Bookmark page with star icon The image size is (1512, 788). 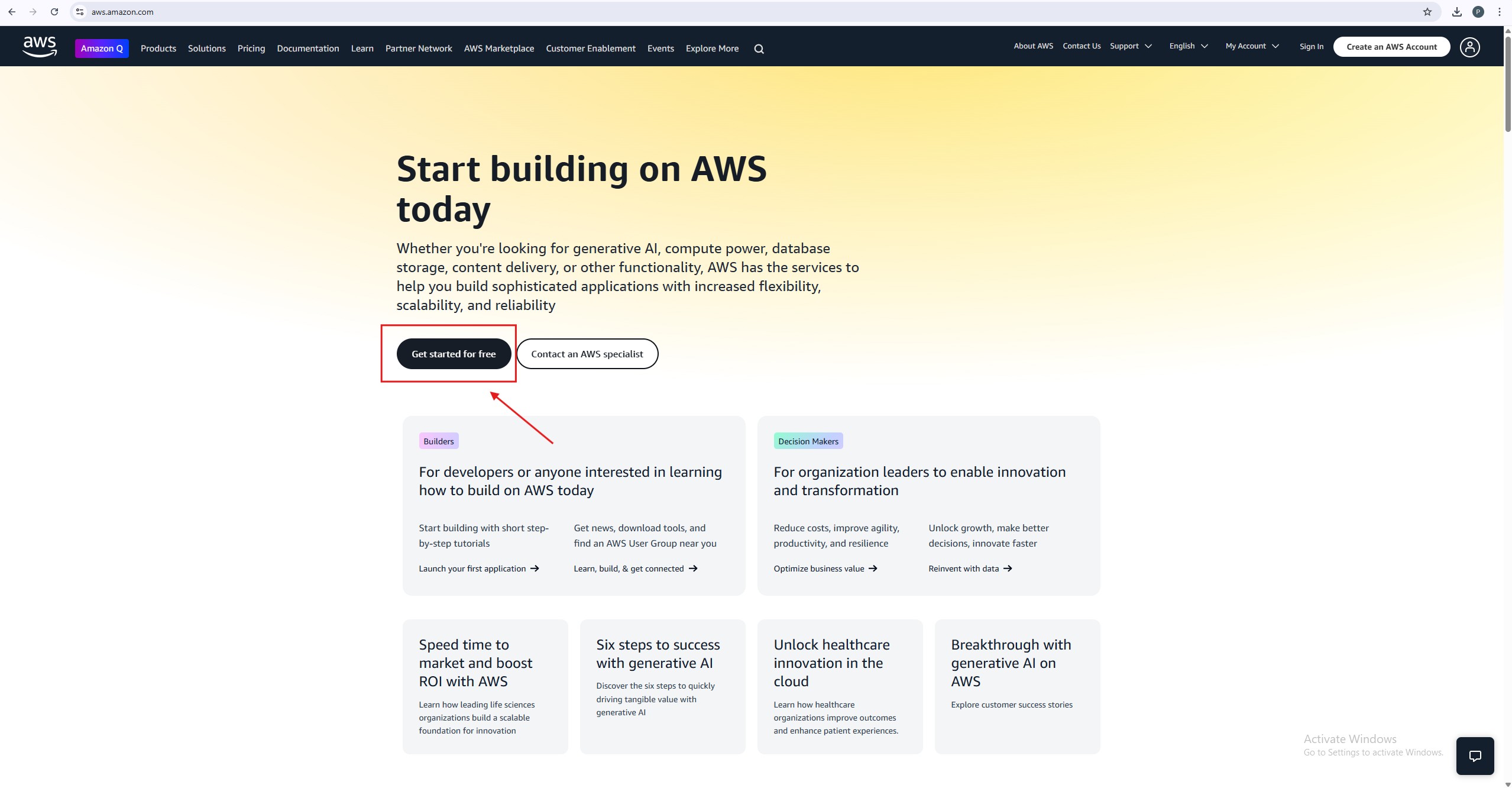1427,12
